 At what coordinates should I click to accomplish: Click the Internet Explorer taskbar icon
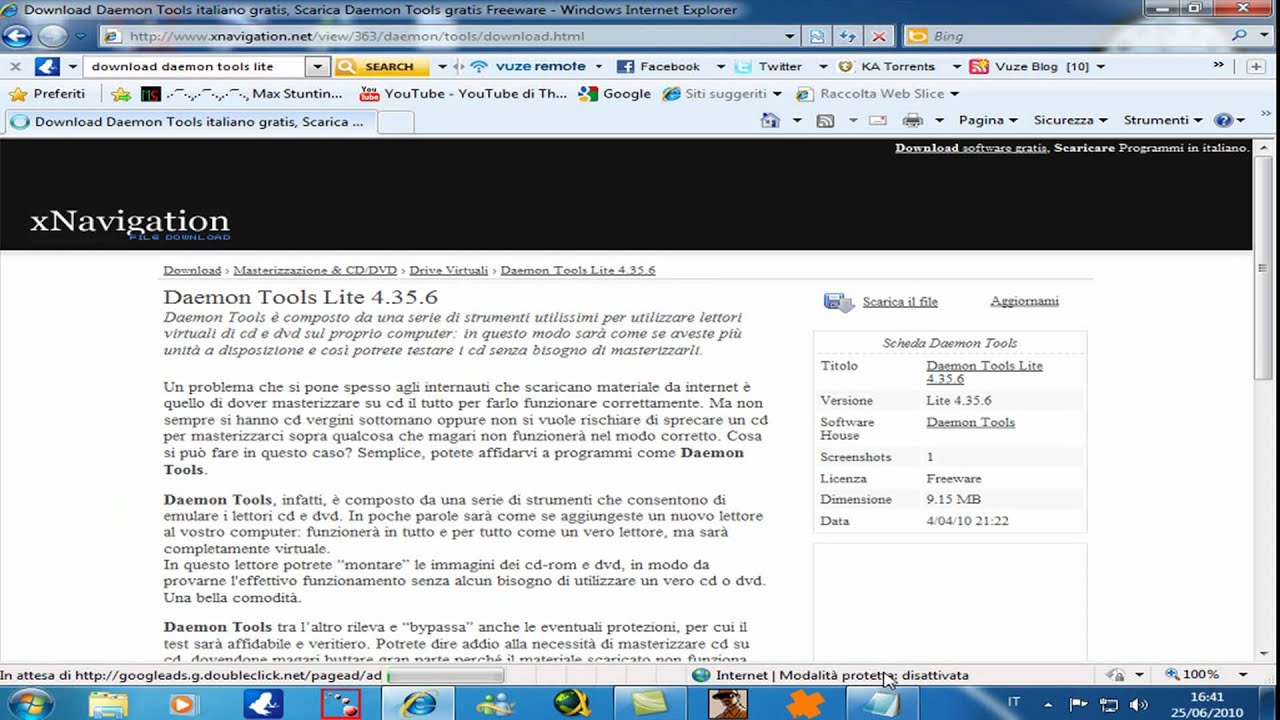pyautogui.click(x=417, y=704)
